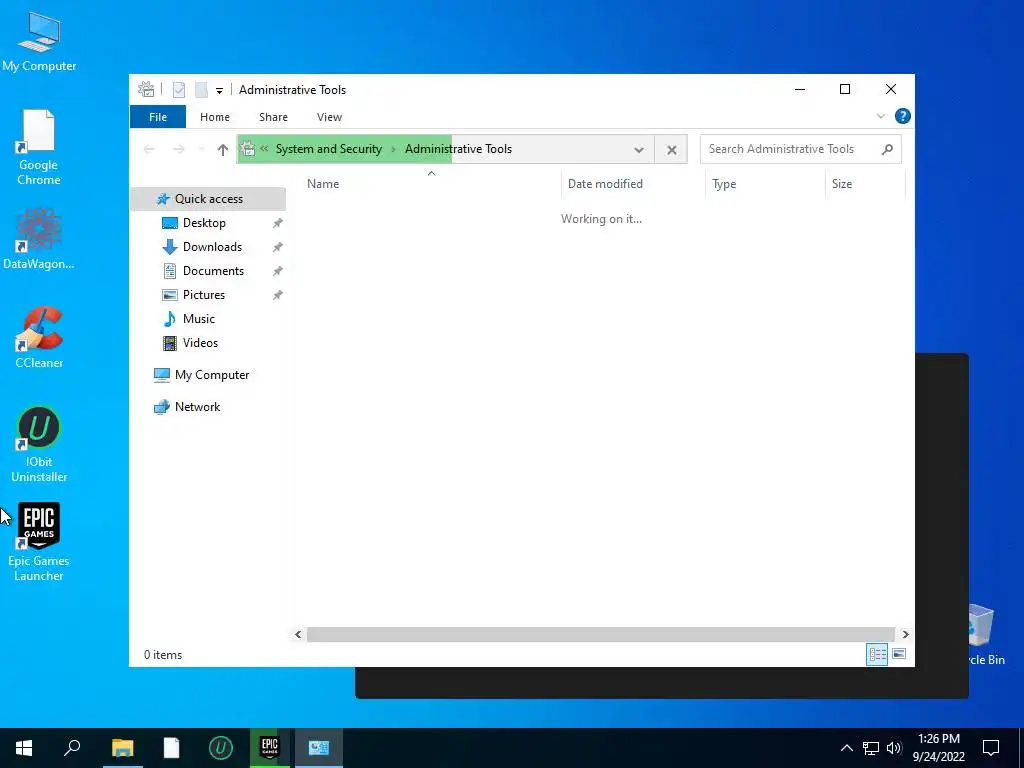Open Pictures in the navigation pane
The width and height of the screenshot is (1024, 768).
tap(203, 295)
